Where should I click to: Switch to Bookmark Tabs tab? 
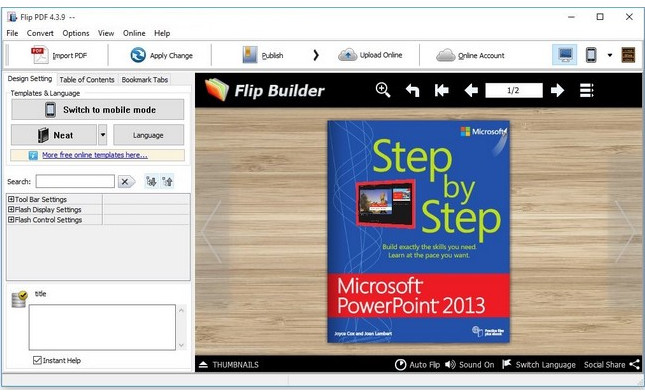[145, 80]
